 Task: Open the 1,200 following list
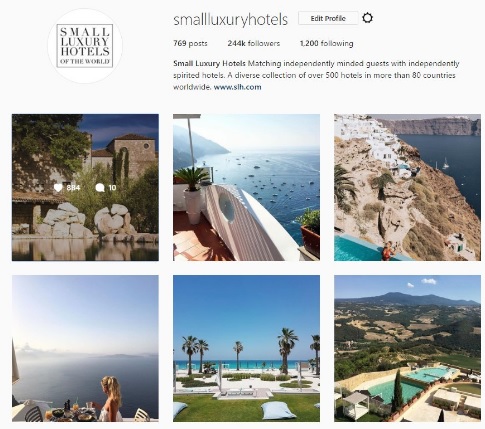327,43
